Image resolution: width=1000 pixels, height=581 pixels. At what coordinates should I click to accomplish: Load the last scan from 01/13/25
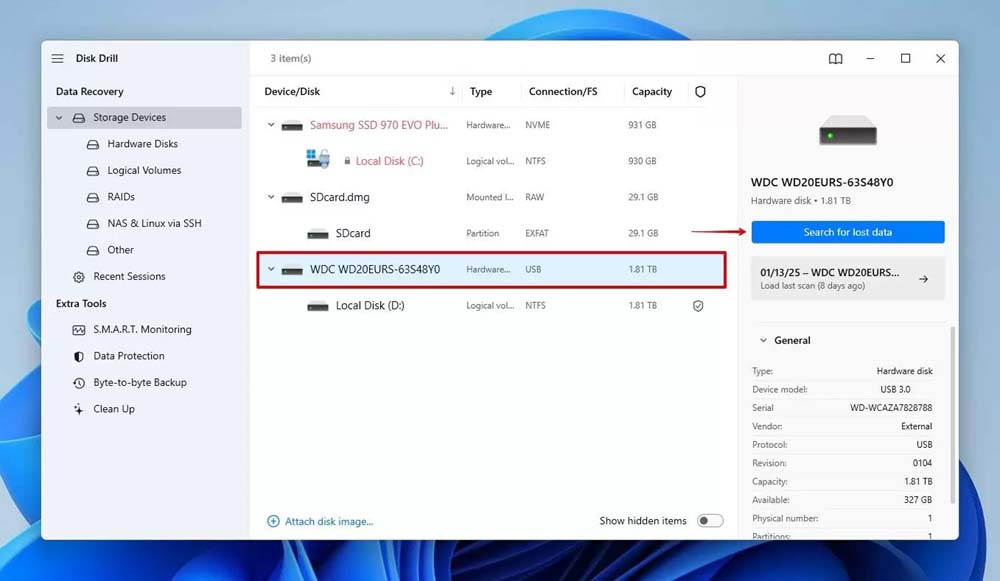[x=847, y=278]
